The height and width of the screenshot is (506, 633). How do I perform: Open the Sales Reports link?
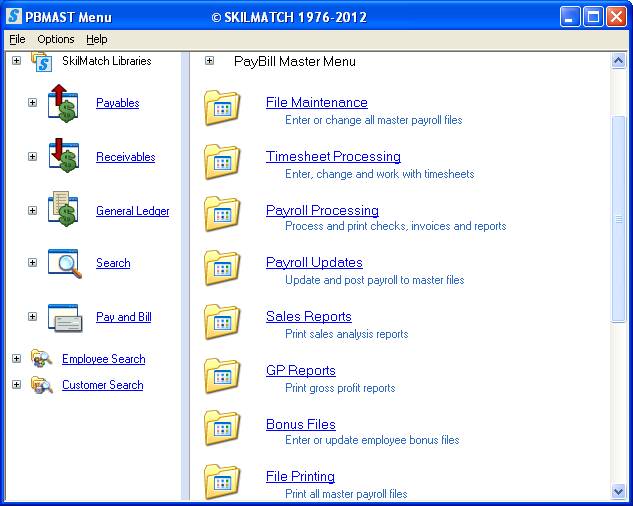click(308, 317)
